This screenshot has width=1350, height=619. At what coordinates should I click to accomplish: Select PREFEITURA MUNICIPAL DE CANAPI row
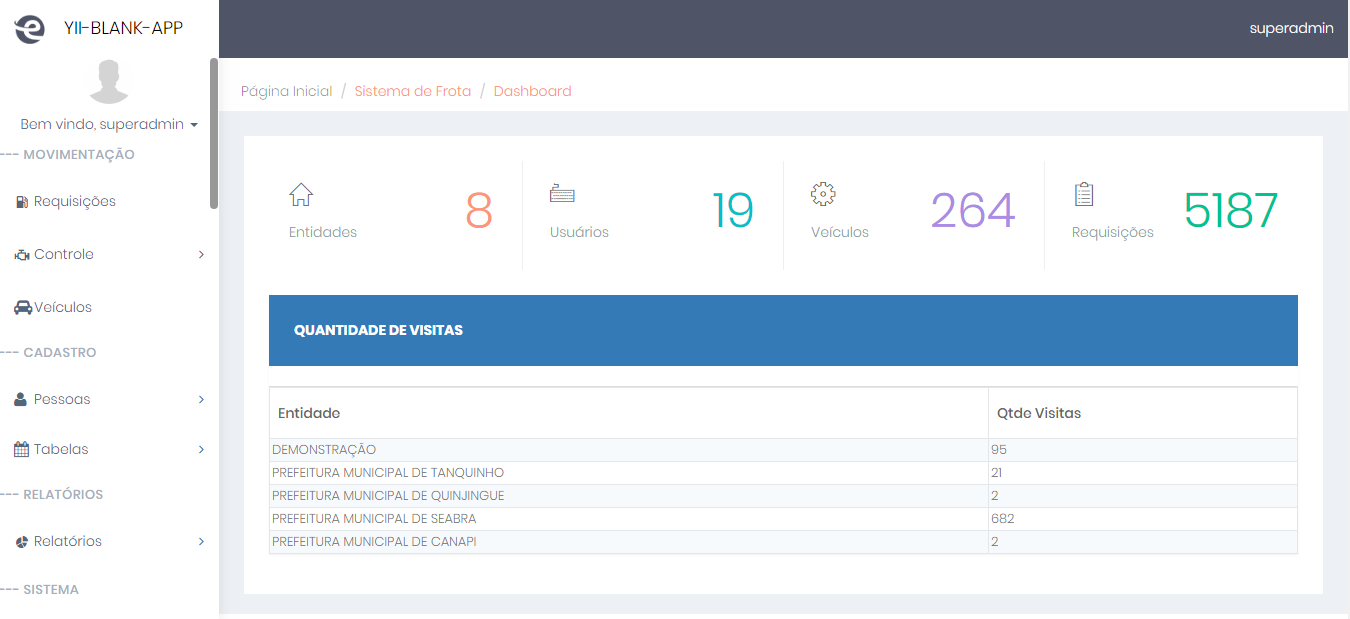tap(783, 542)
